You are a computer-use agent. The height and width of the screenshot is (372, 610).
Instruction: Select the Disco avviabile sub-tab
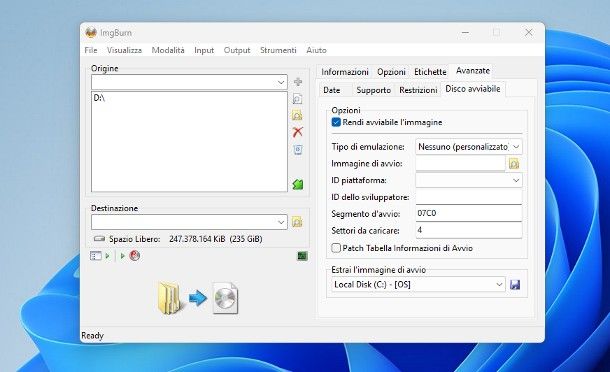pyautogui.click(x=473, y=89)
